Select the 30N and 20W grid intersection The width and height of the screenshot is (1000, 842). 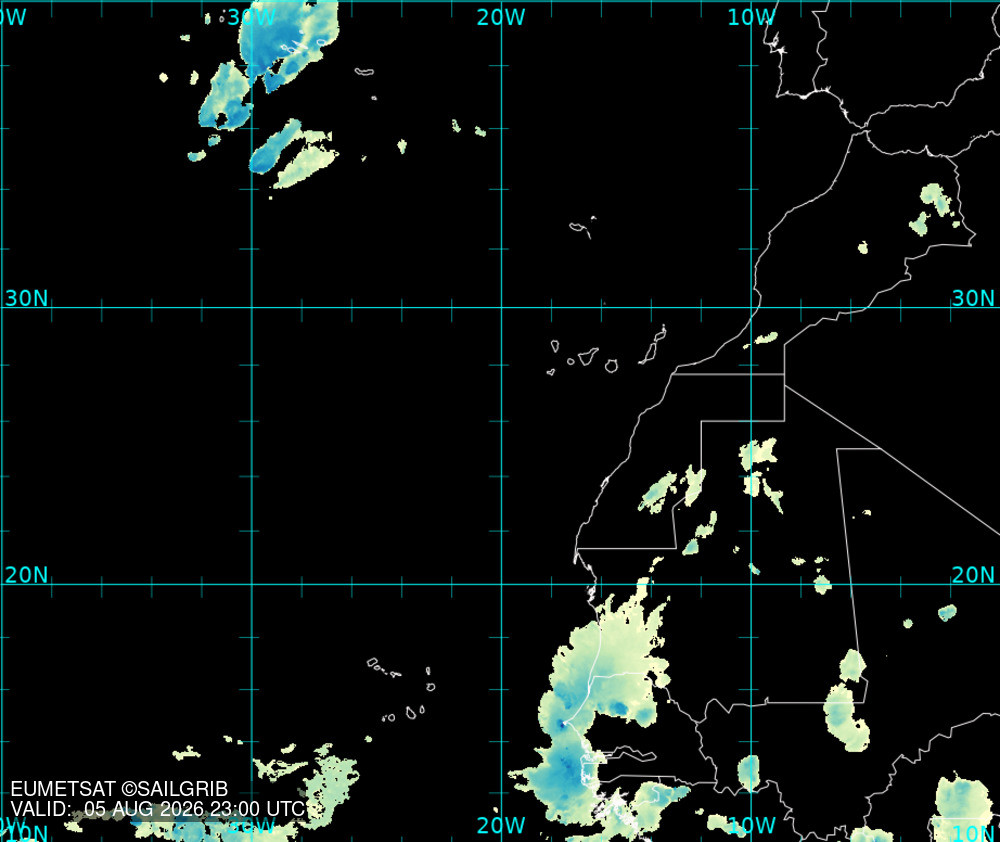pos(501,307)
